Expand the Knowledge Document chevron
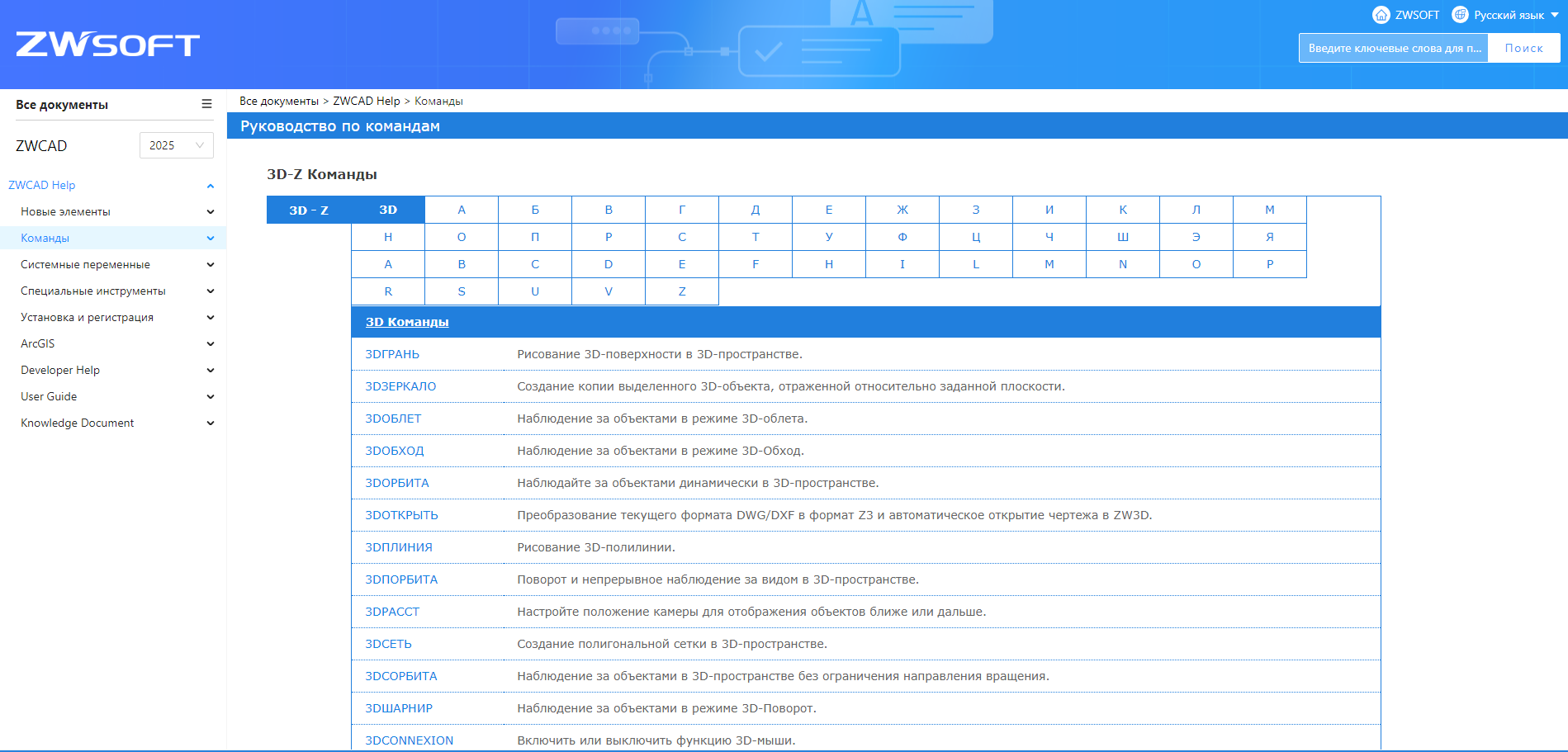 click(211, 423)
